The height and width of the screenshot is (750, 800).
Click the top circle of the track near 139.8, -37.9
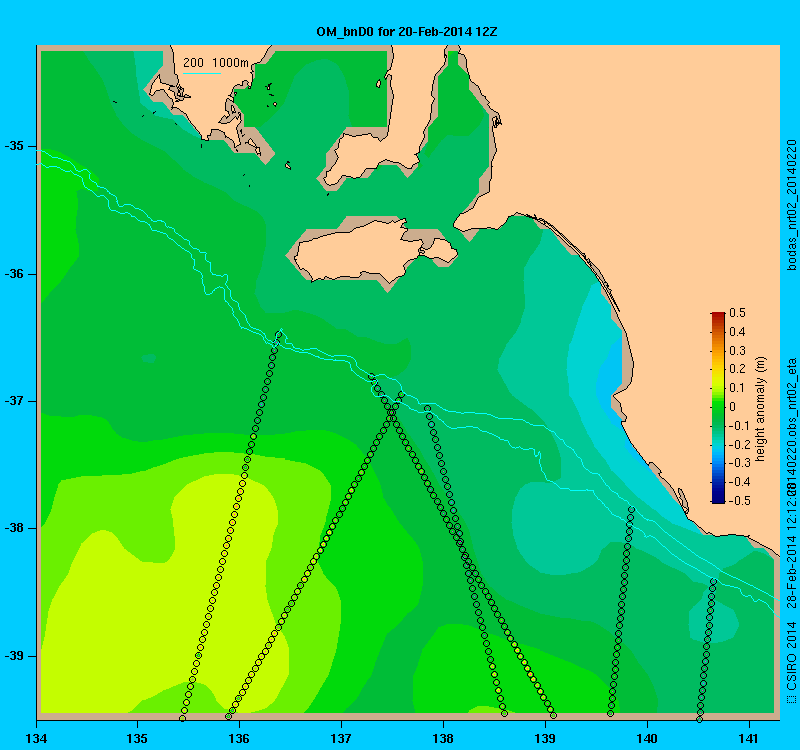[632, 510]
